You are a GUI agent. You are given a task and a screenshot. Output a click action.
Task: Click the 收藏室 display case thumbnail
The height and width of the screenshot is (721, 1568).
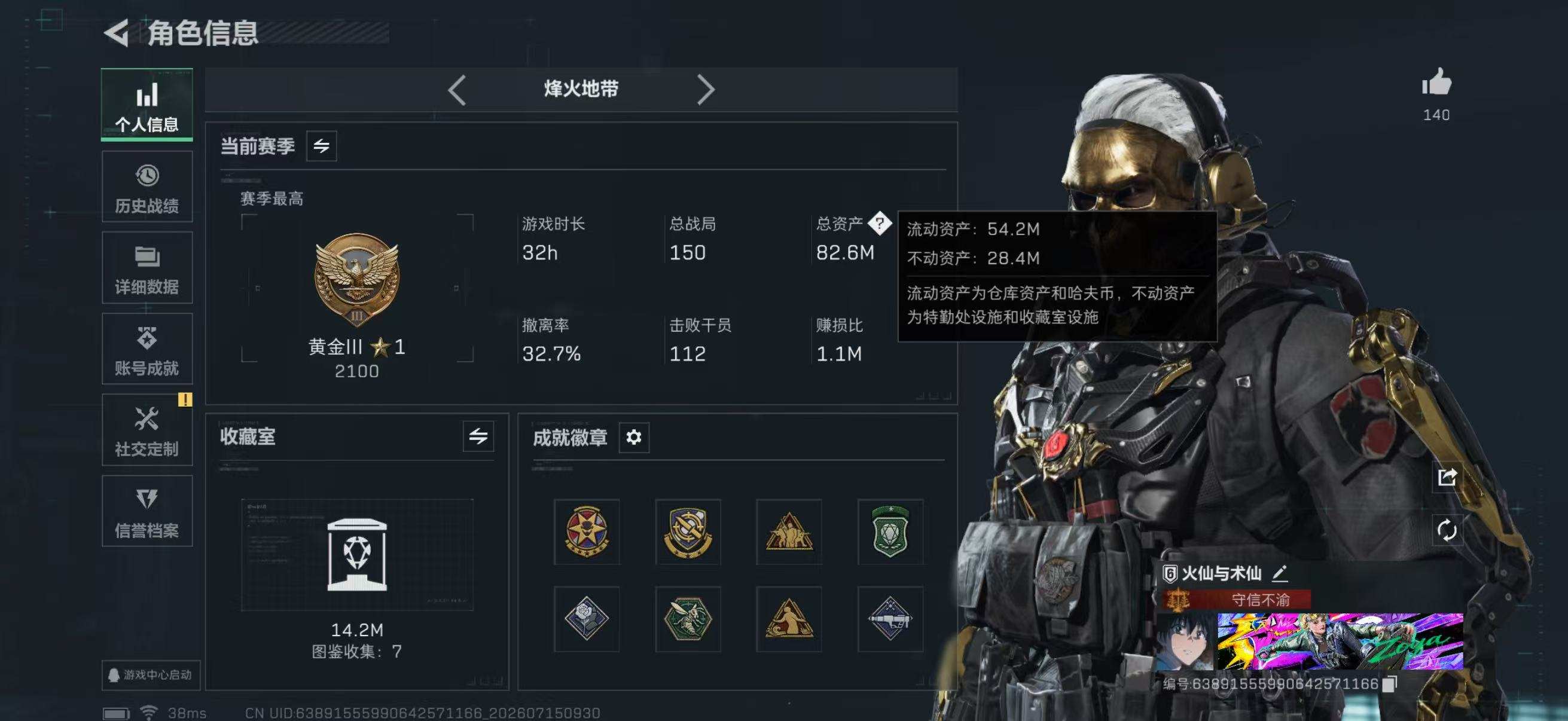click(x=357, y=554)
